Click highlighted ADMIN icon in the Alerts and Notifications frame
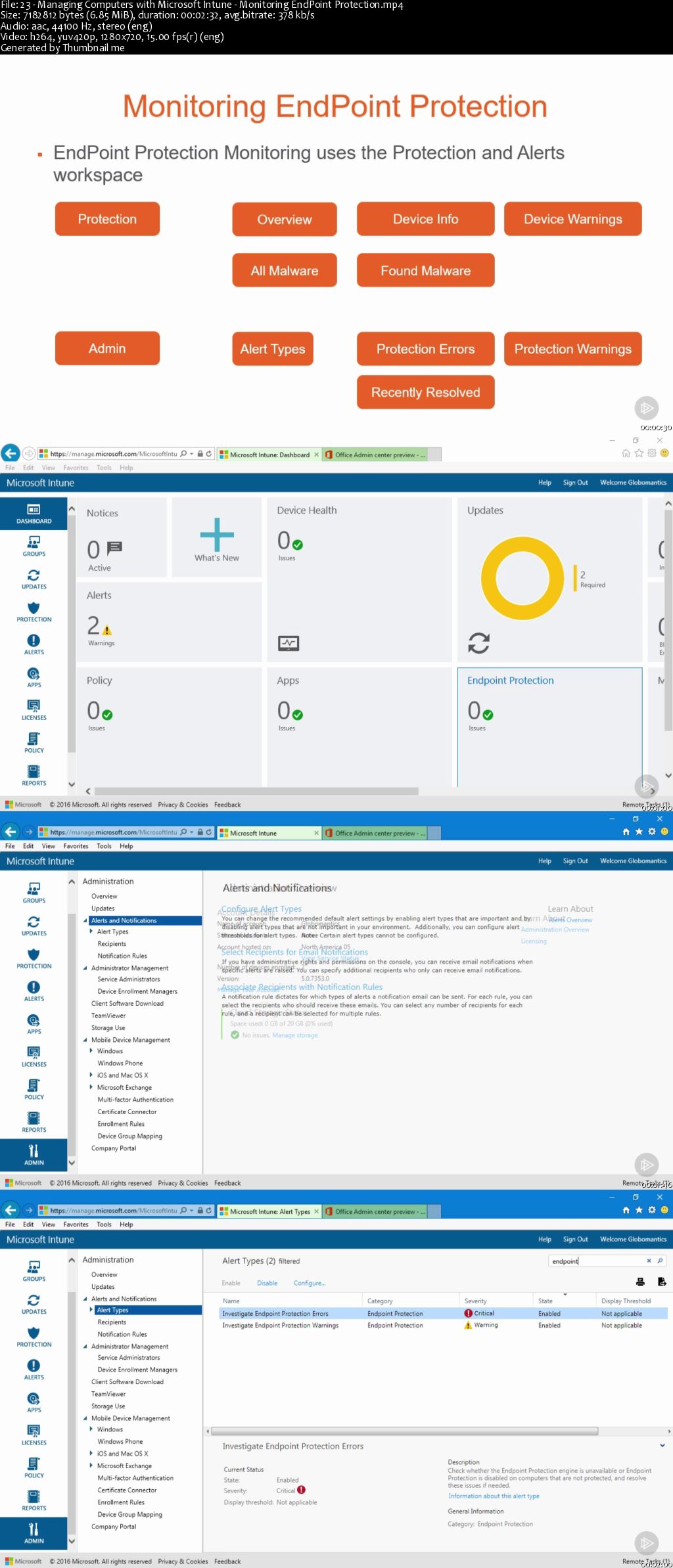673x1568 pixels. click(34, 1155)
